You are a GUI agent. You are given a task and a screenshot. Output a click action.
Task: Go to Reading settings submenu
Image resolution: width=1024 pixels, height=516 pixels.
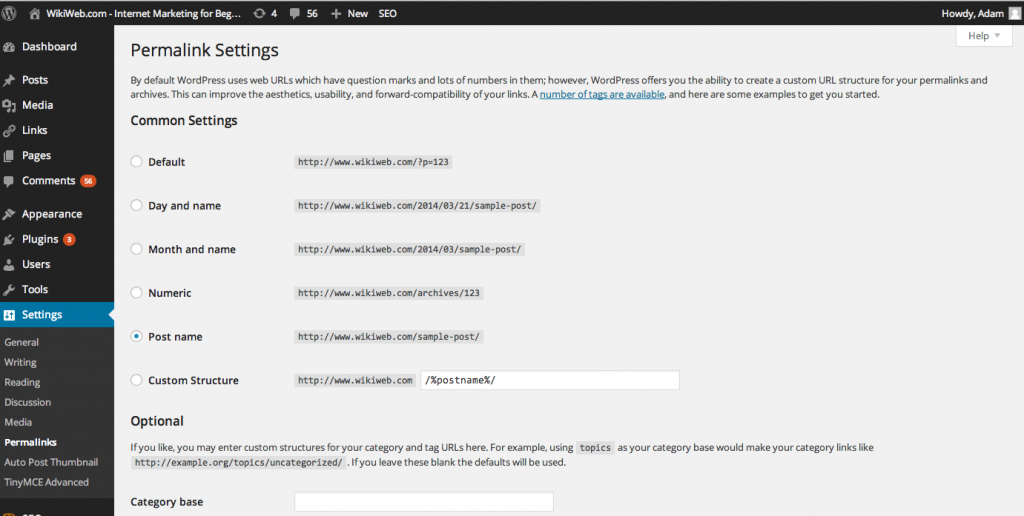tap(22, 382)
